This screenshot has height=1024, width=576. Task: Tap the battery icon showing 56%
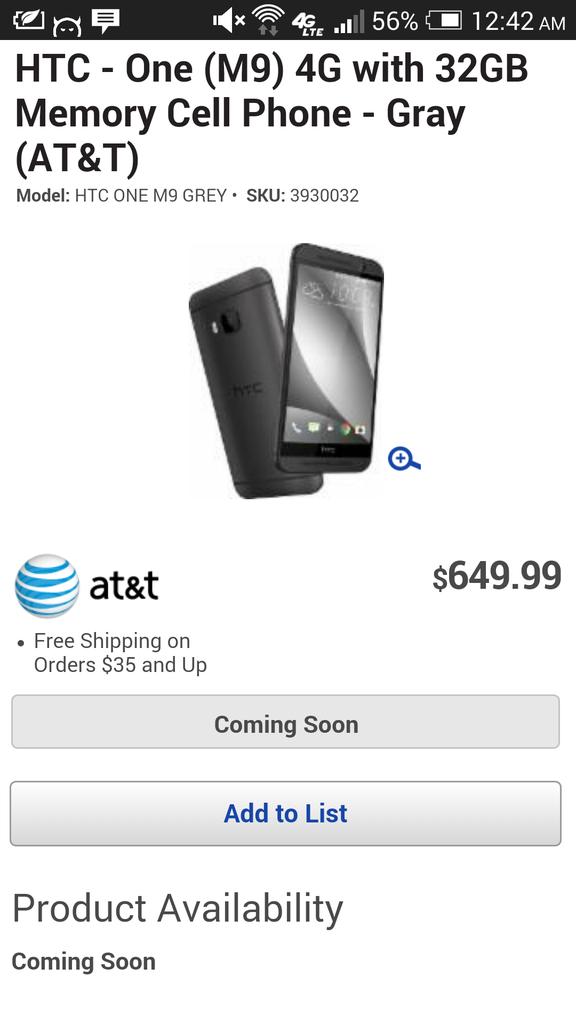coord(444,21)
